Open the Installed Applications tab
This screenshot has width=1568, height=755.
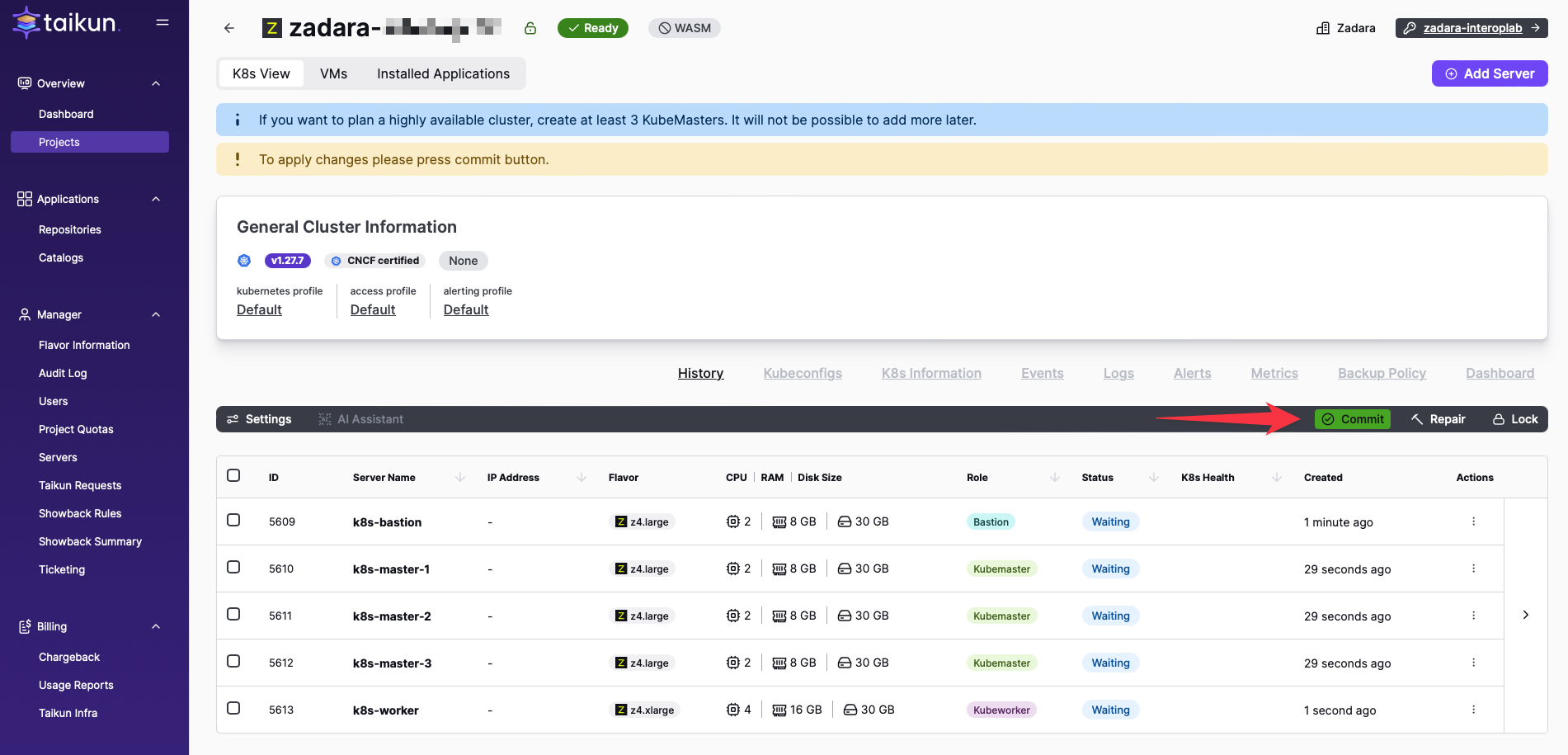tap(443, 73)
